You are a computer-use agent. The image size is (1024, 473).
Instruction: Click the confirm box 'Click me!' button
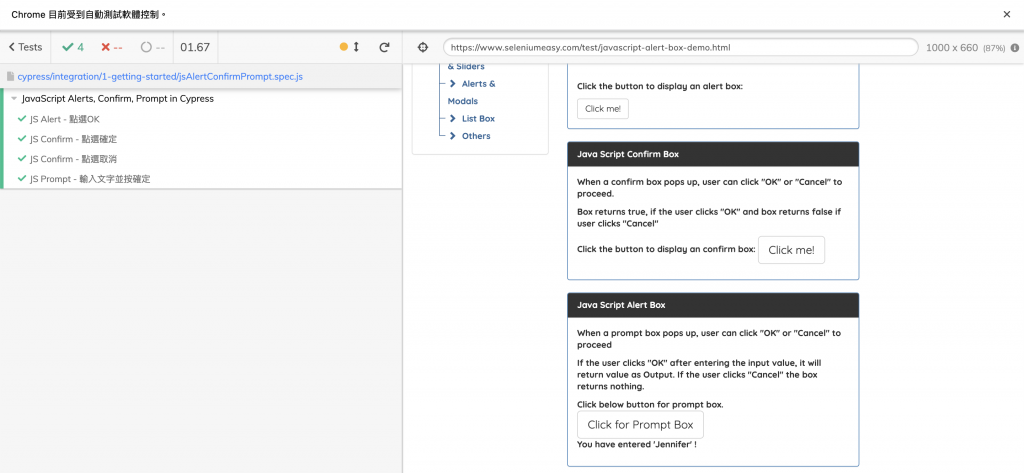[x=791, y=250]
